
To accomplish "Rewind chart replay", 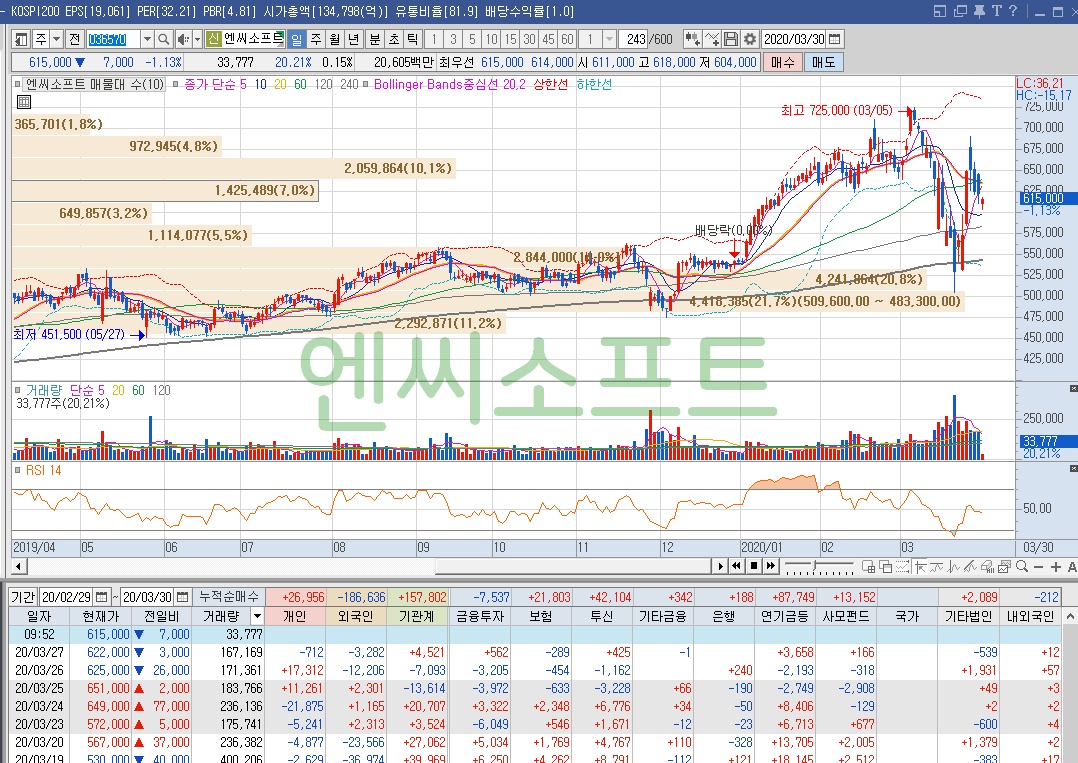I will coord(736,566).
